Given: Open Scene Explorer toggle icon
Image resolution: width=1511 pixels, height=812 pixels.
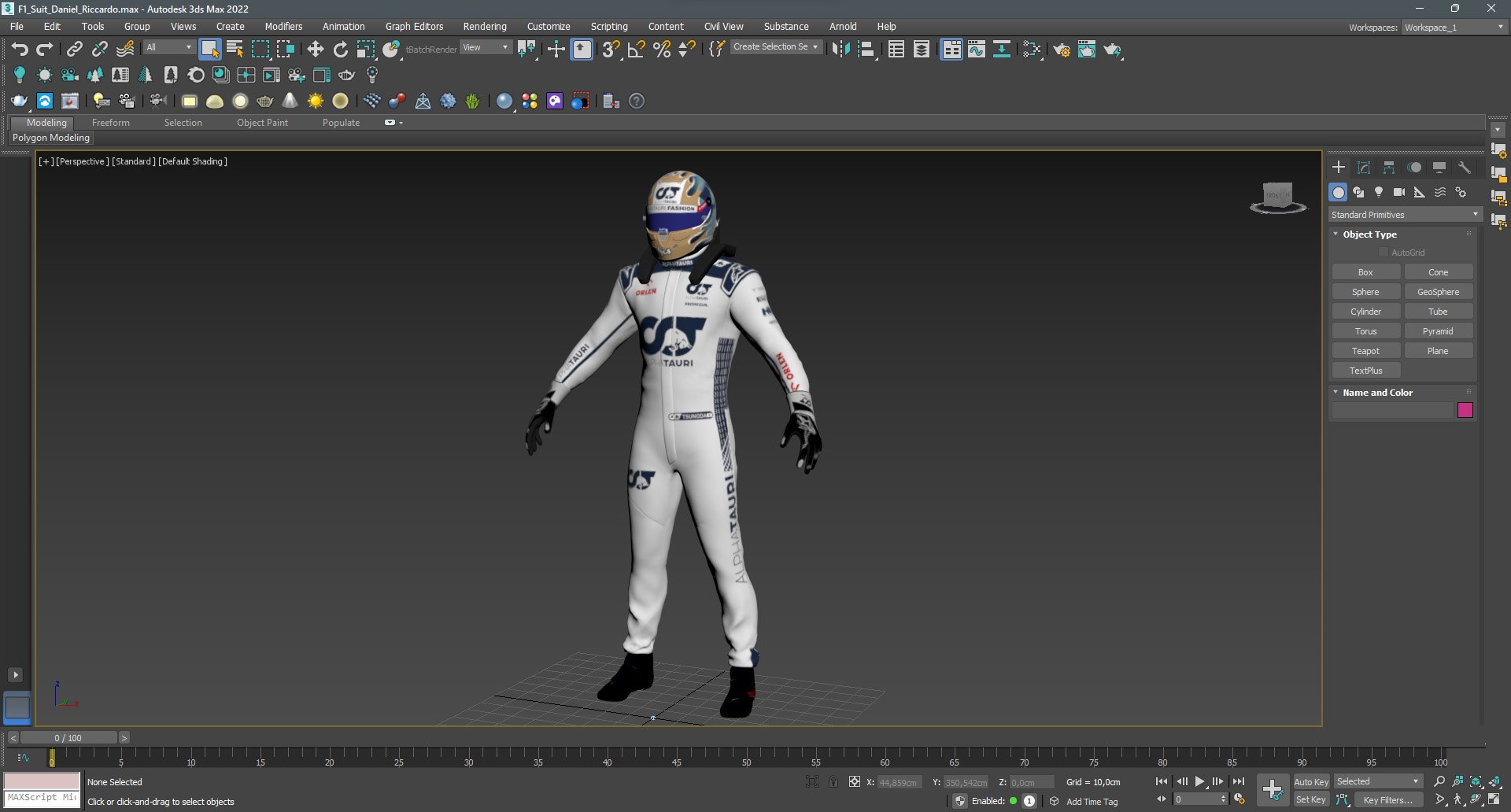Looking at the screenshot, I should 896,50.
